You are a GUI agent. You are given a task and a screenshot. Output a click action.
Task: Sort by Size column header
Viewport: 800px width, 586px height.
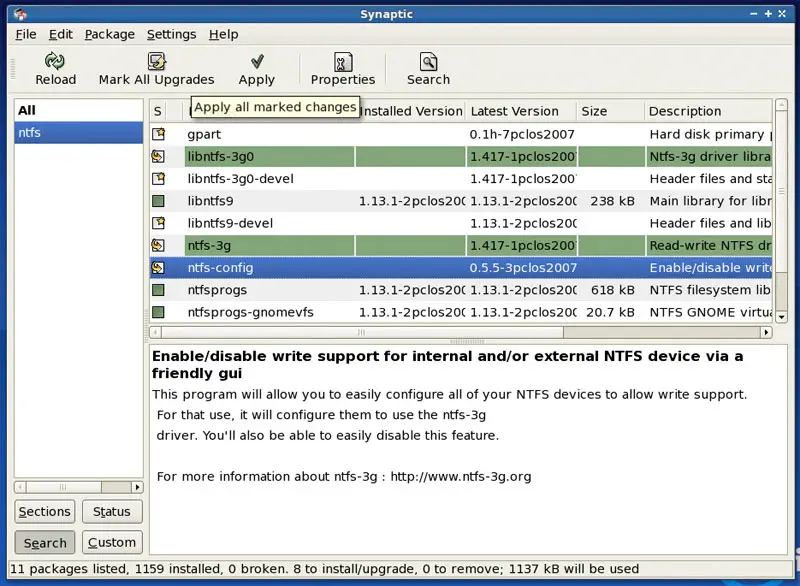(610, 111)
